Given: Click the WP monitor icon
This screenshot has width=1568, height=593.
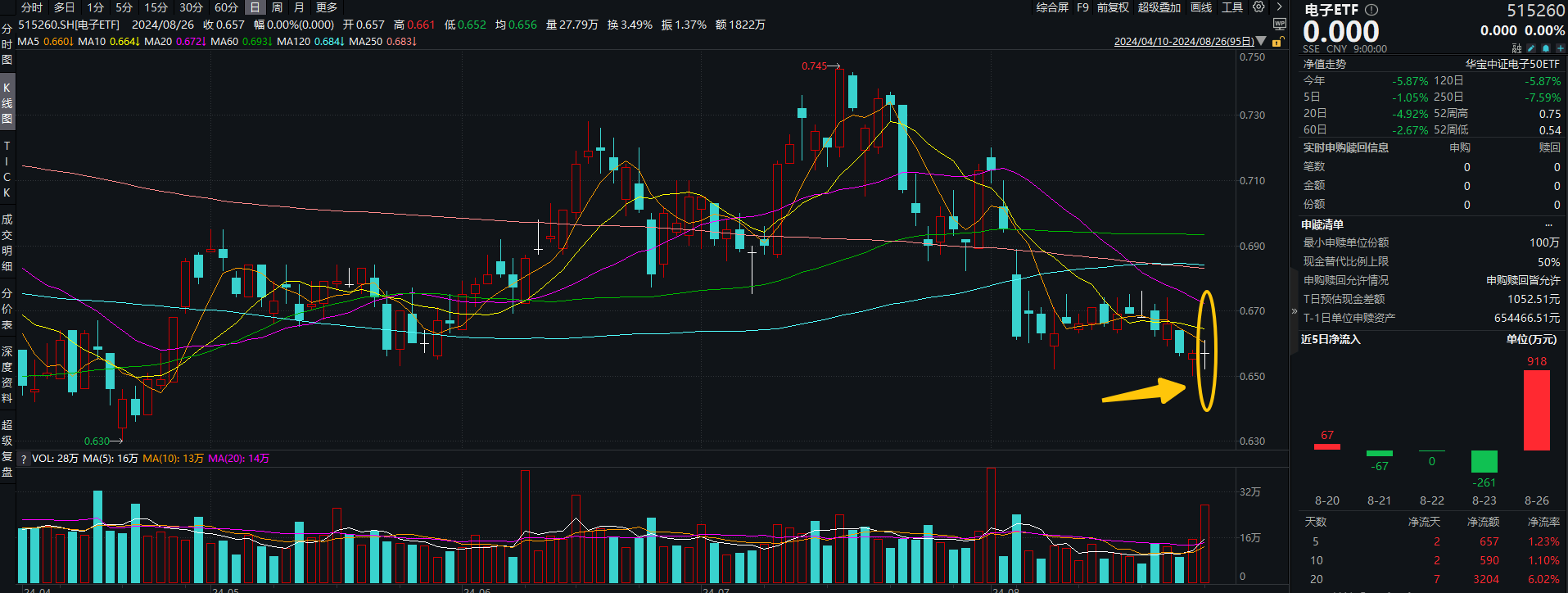Looking at the screenshot, I should [1279, 25].
